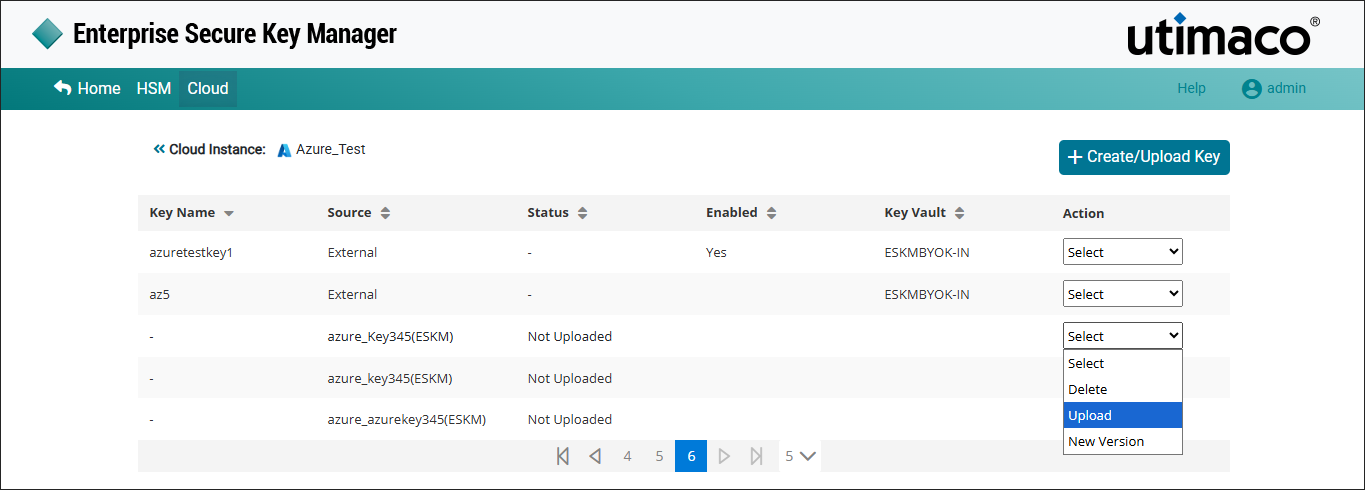This screenshot has height=490, width=1365.
Task: Click the Home back-arrow icon
Action: (x=62, y=88)
